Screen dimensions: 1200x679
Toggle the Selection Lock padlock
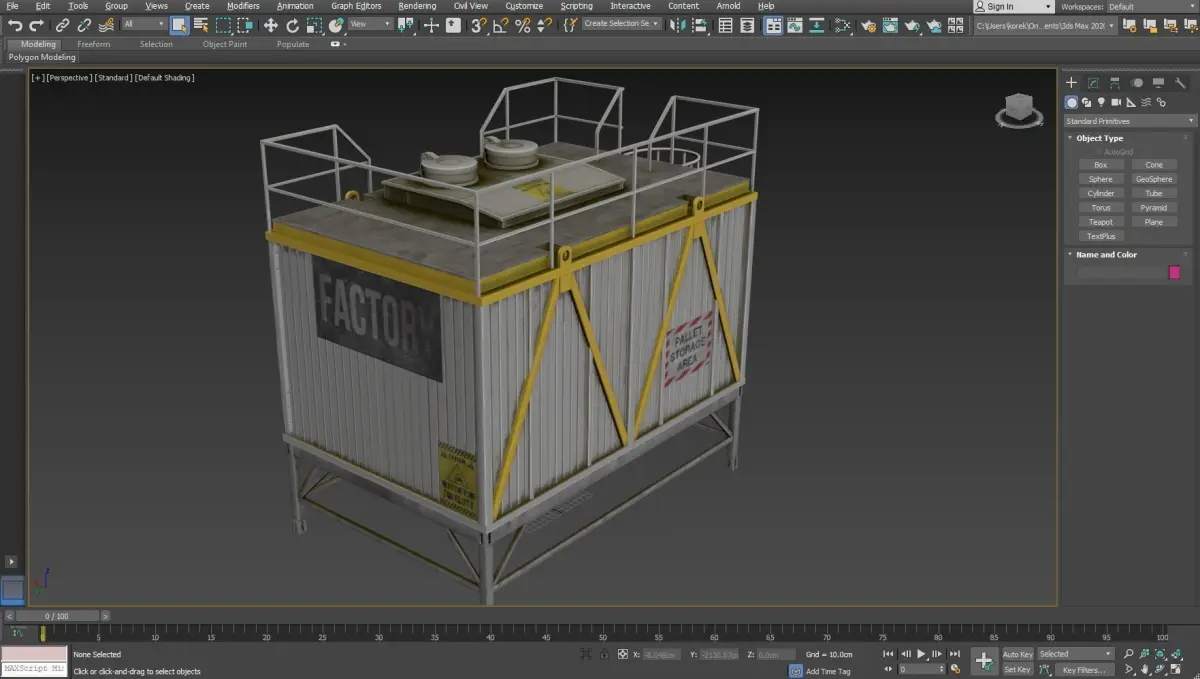coord(602,654)
